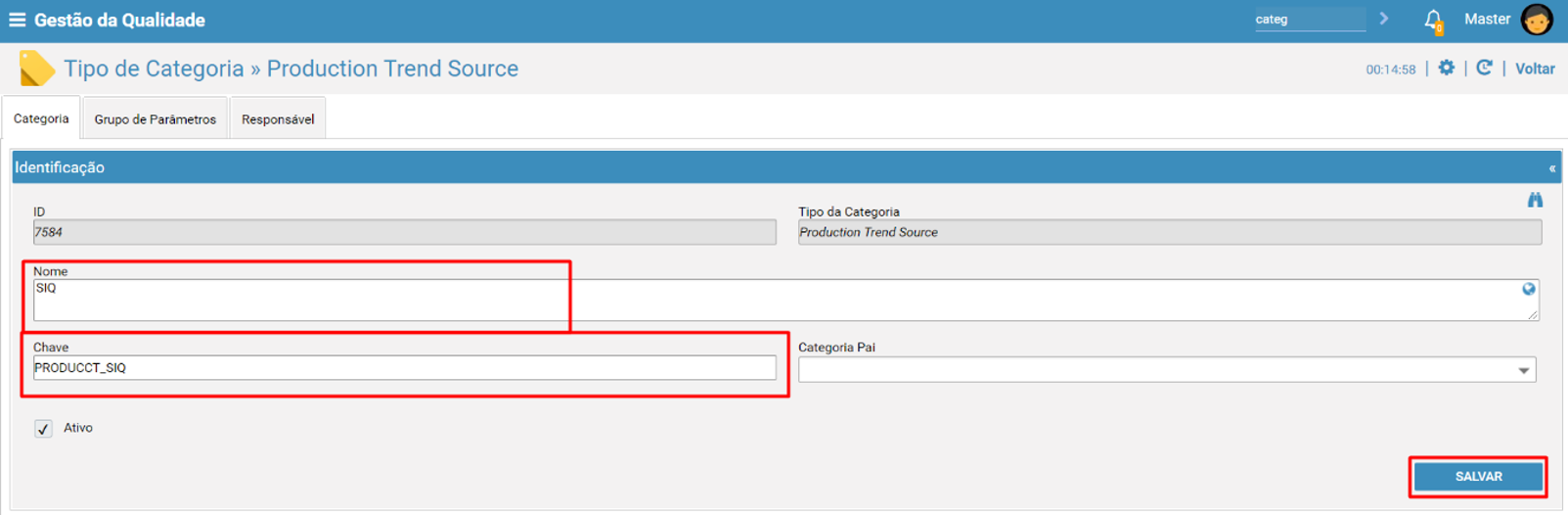Image resolution: width=1568 pixels, height=515 pixels.
Task: Open the notifications bell
Action: tap(1433, 20)
